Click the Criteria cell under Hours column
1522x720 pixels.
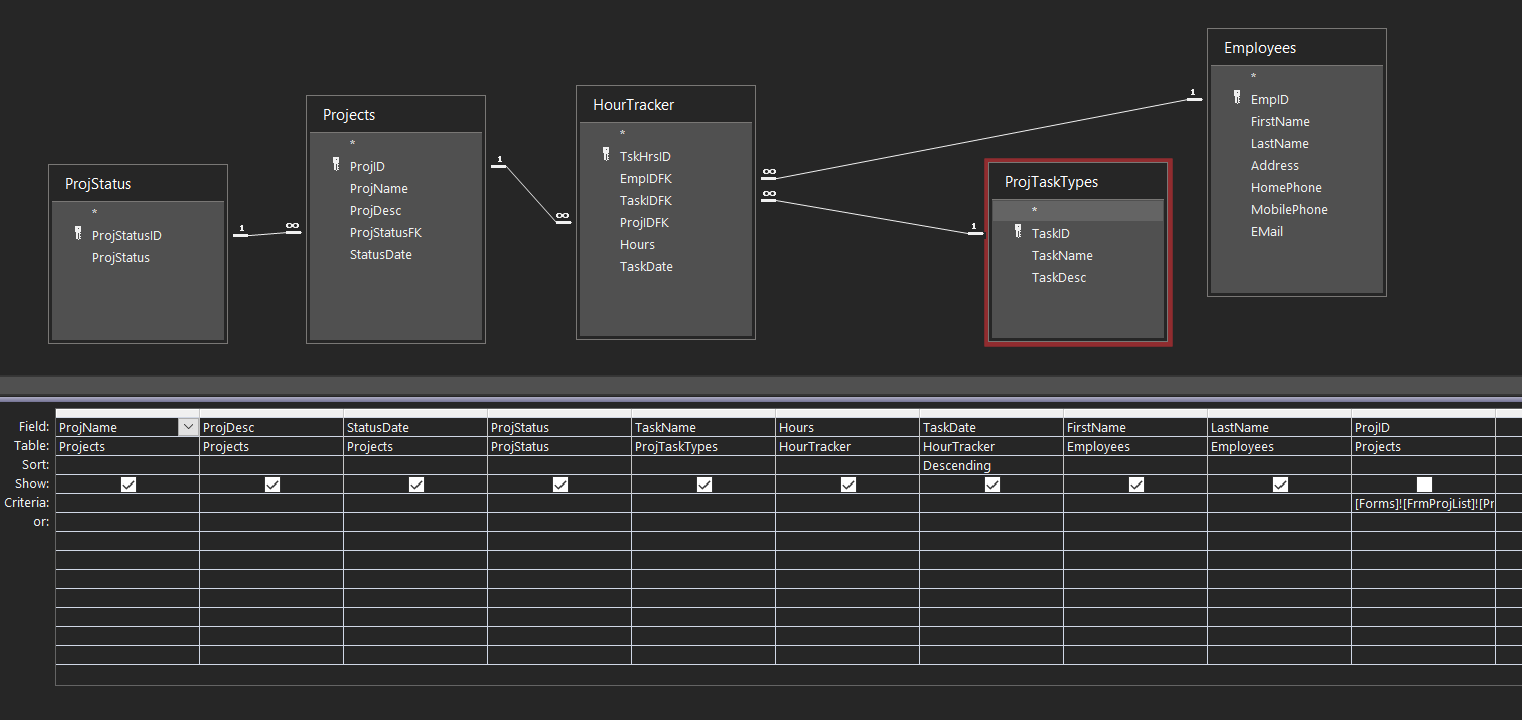coord(848,503)
